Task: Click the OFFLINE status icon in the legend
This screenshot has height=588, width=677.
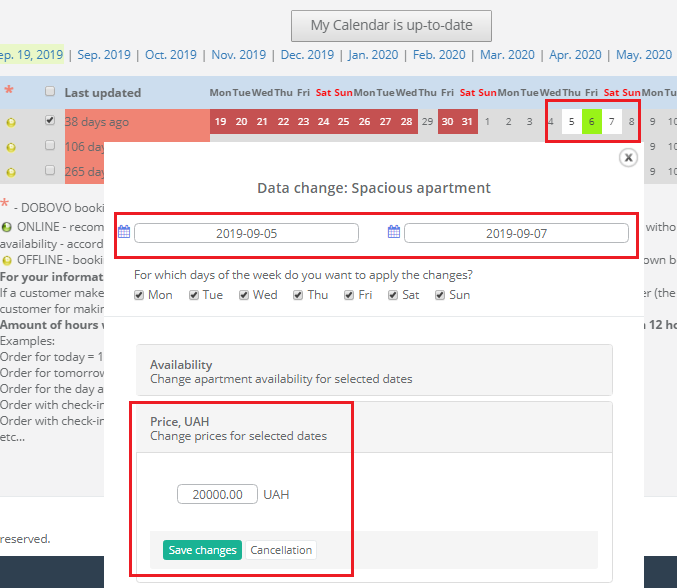Action: point(7,260)
